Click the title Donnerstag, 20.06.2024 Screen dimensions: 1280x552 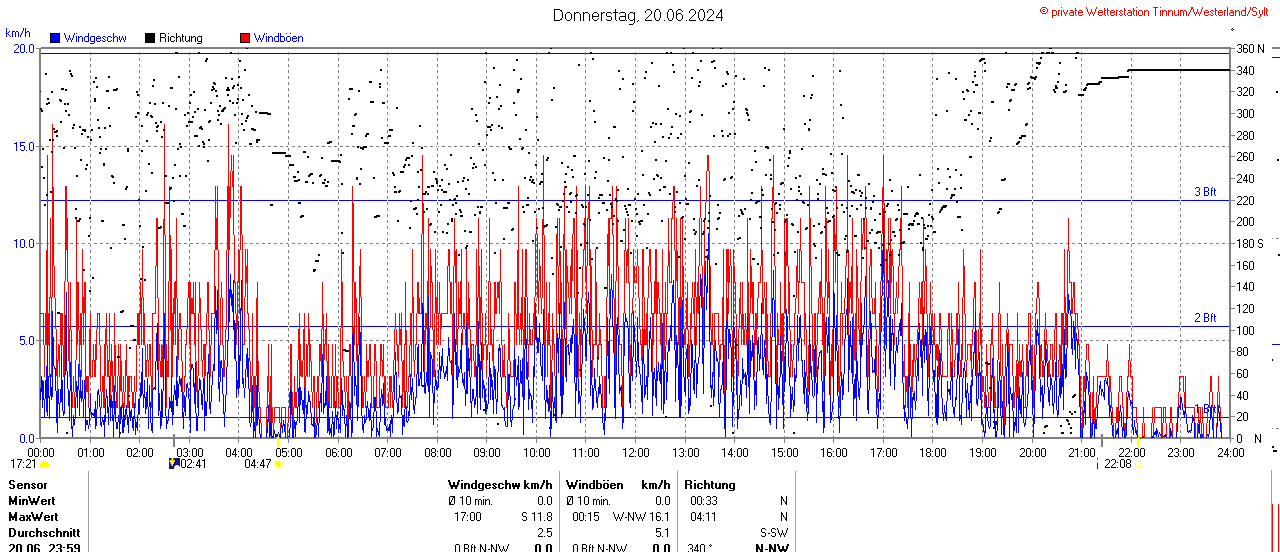638,15
